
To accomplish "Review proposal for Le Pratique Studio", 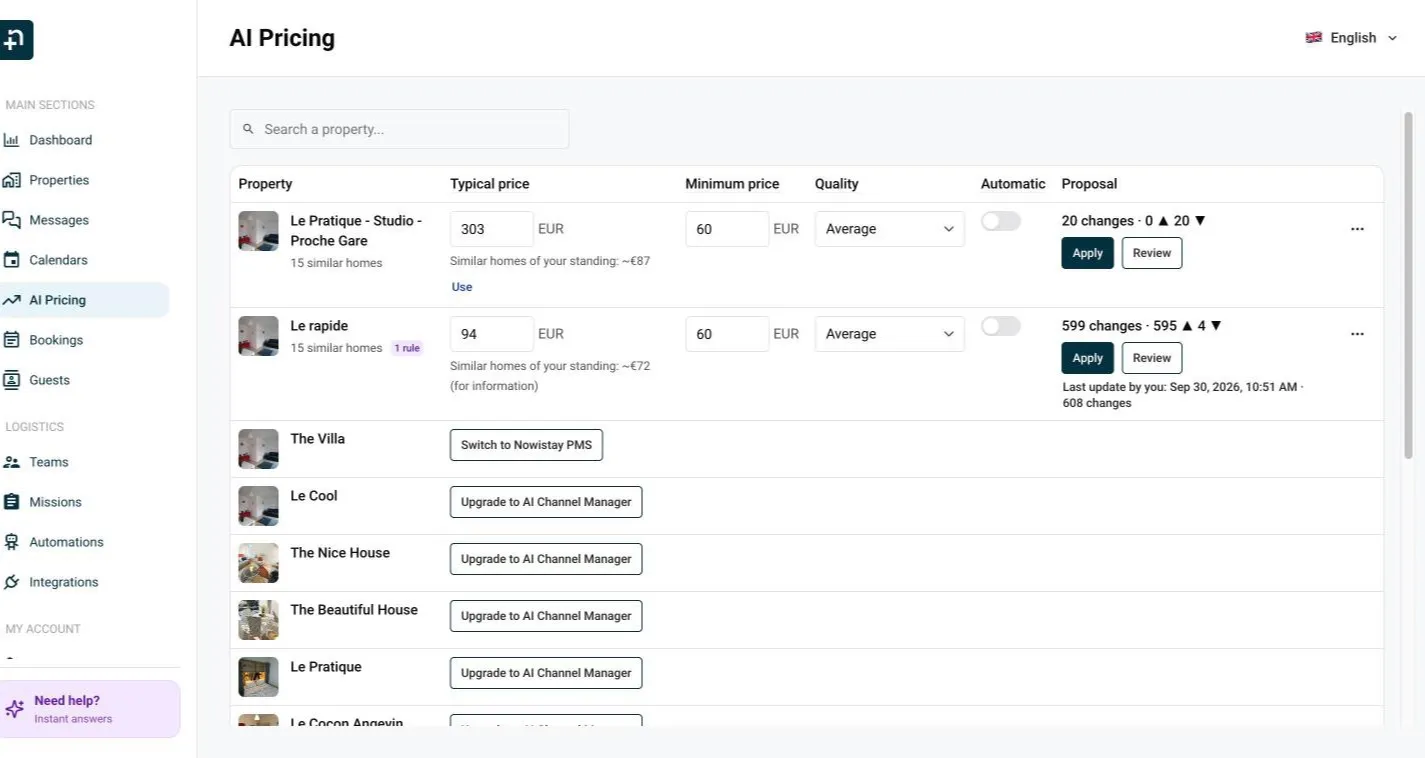I will pos(1152,253).
